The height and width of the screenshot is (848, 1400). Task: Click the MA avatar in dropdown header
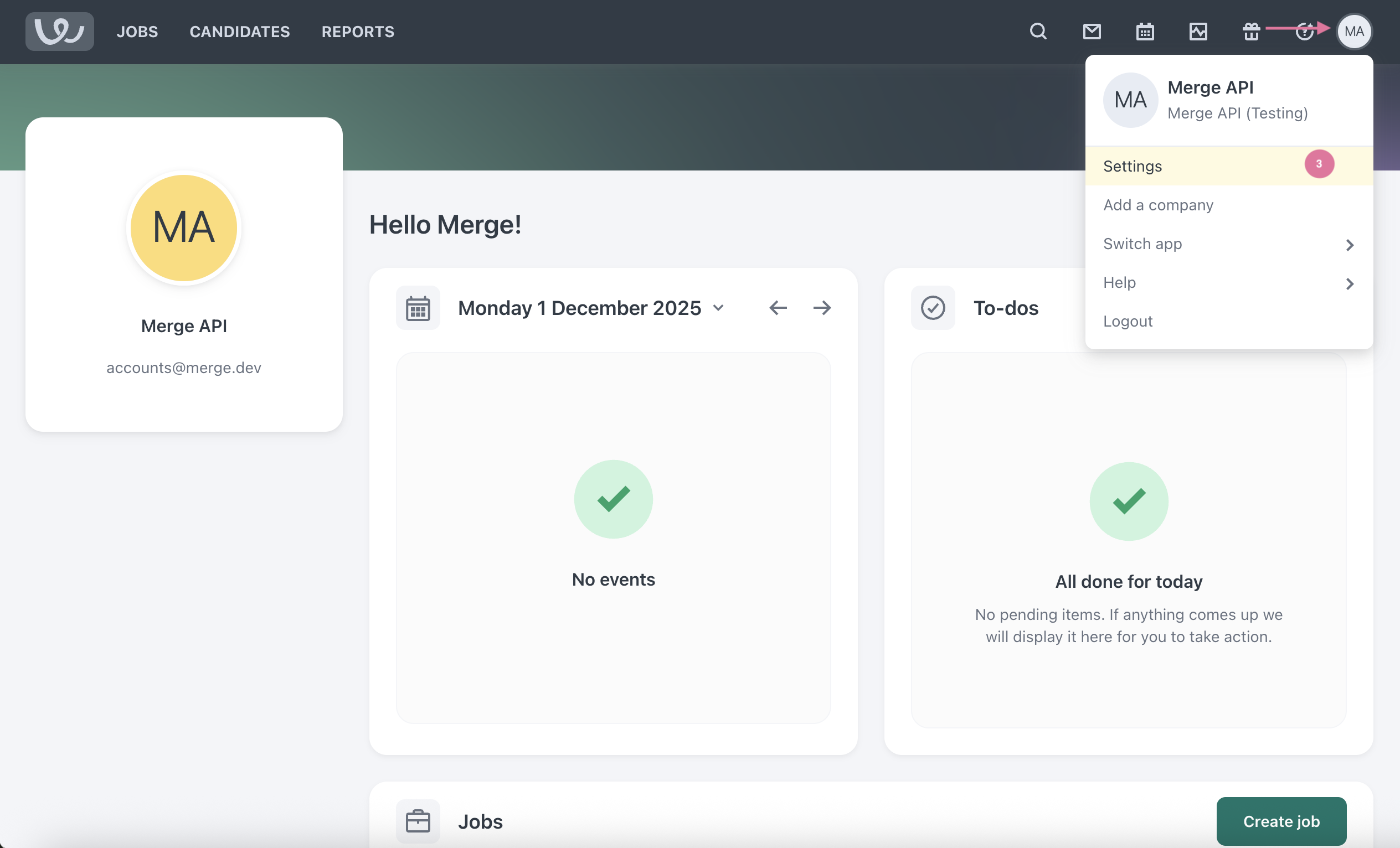(1131, 100)
